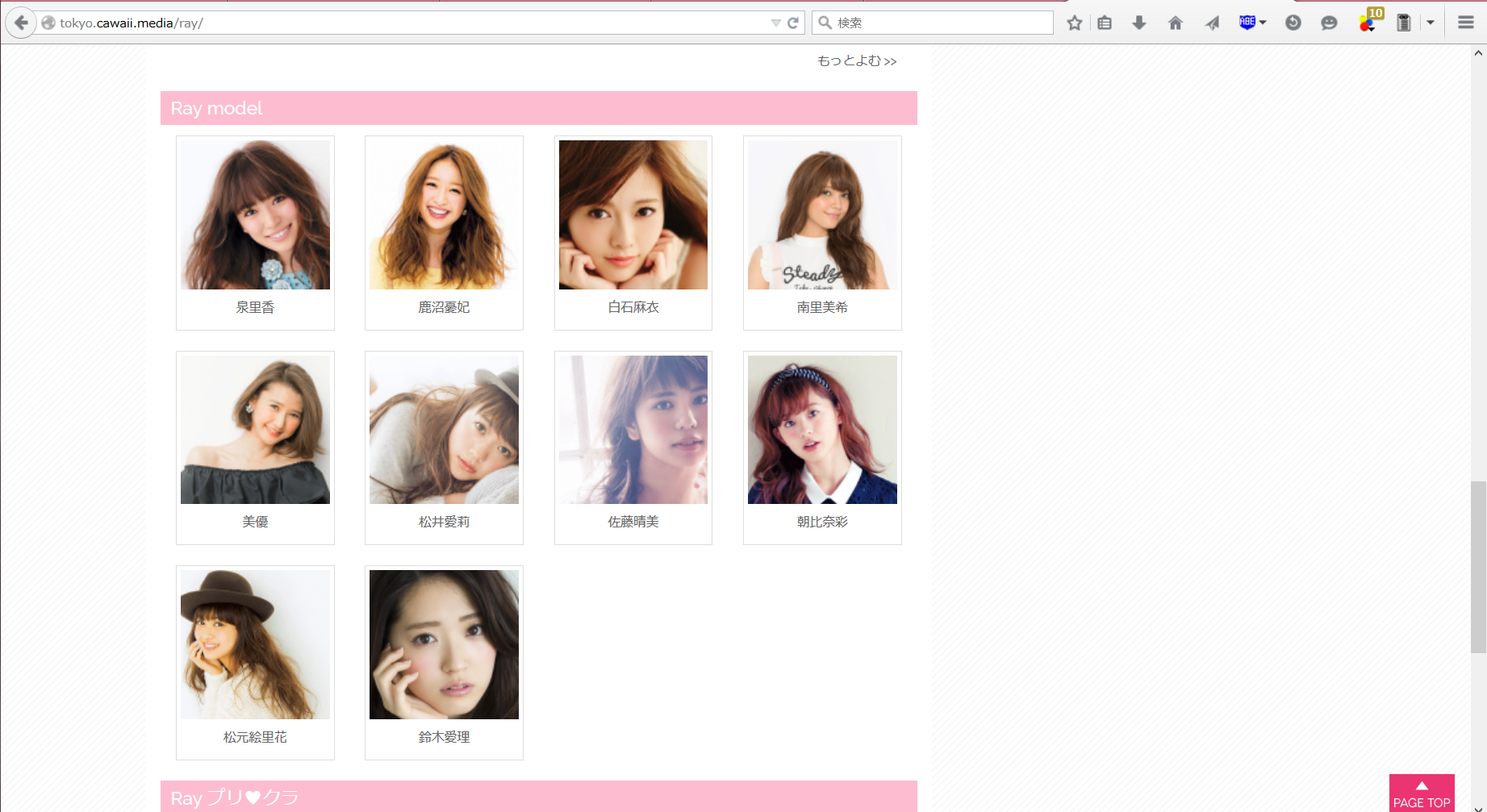Click the name 鈴木愛理
Screen dimensions: 1487x812
[444, 737]
